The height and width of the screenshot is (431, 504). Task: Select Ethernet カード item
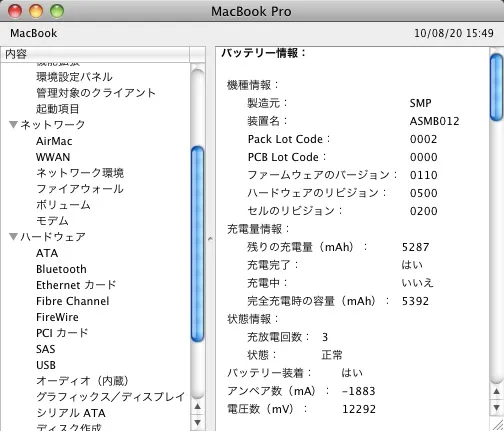76,285
